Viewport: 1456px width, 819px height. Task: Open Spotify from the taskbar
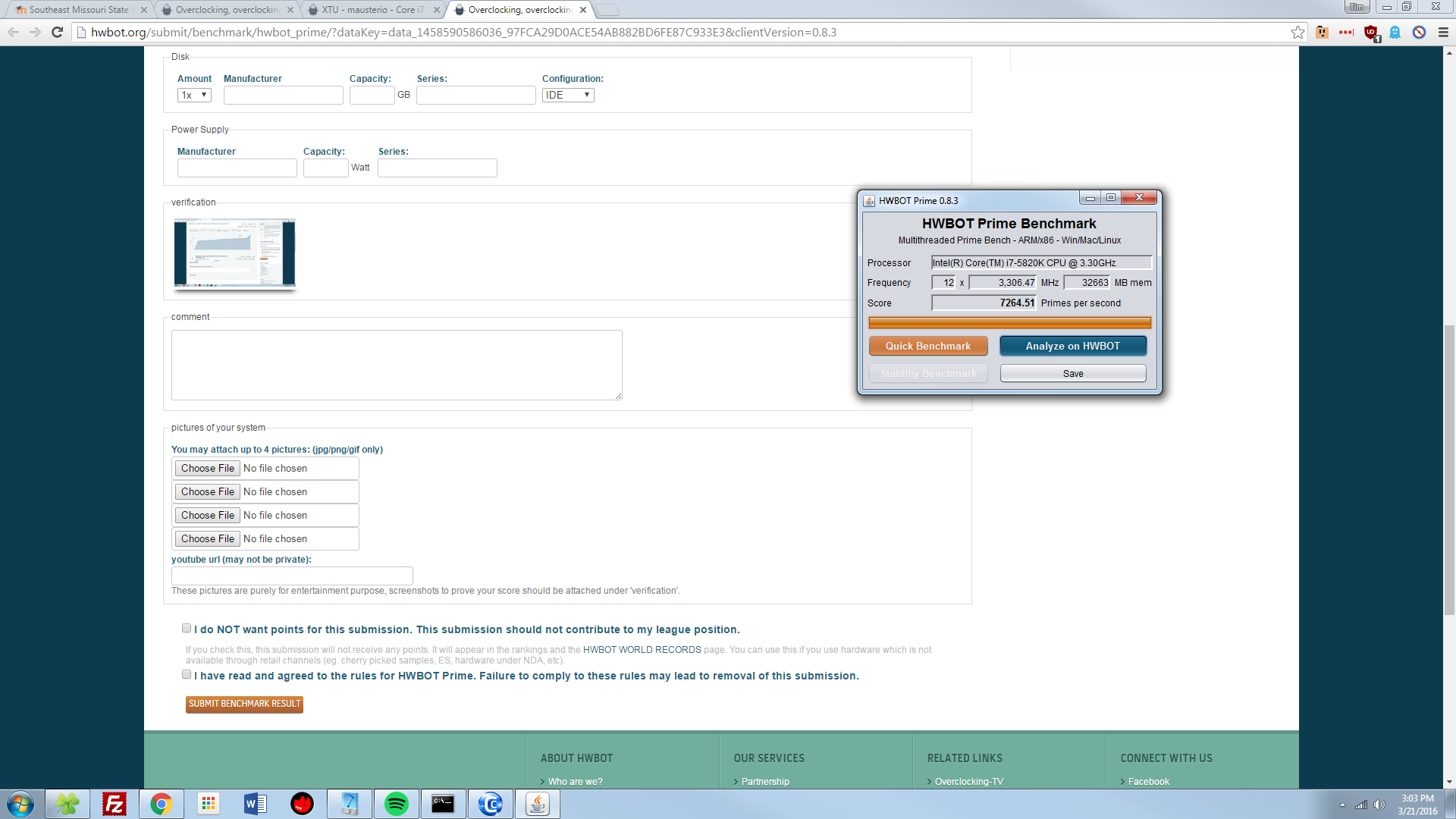(x=397, y=804)
